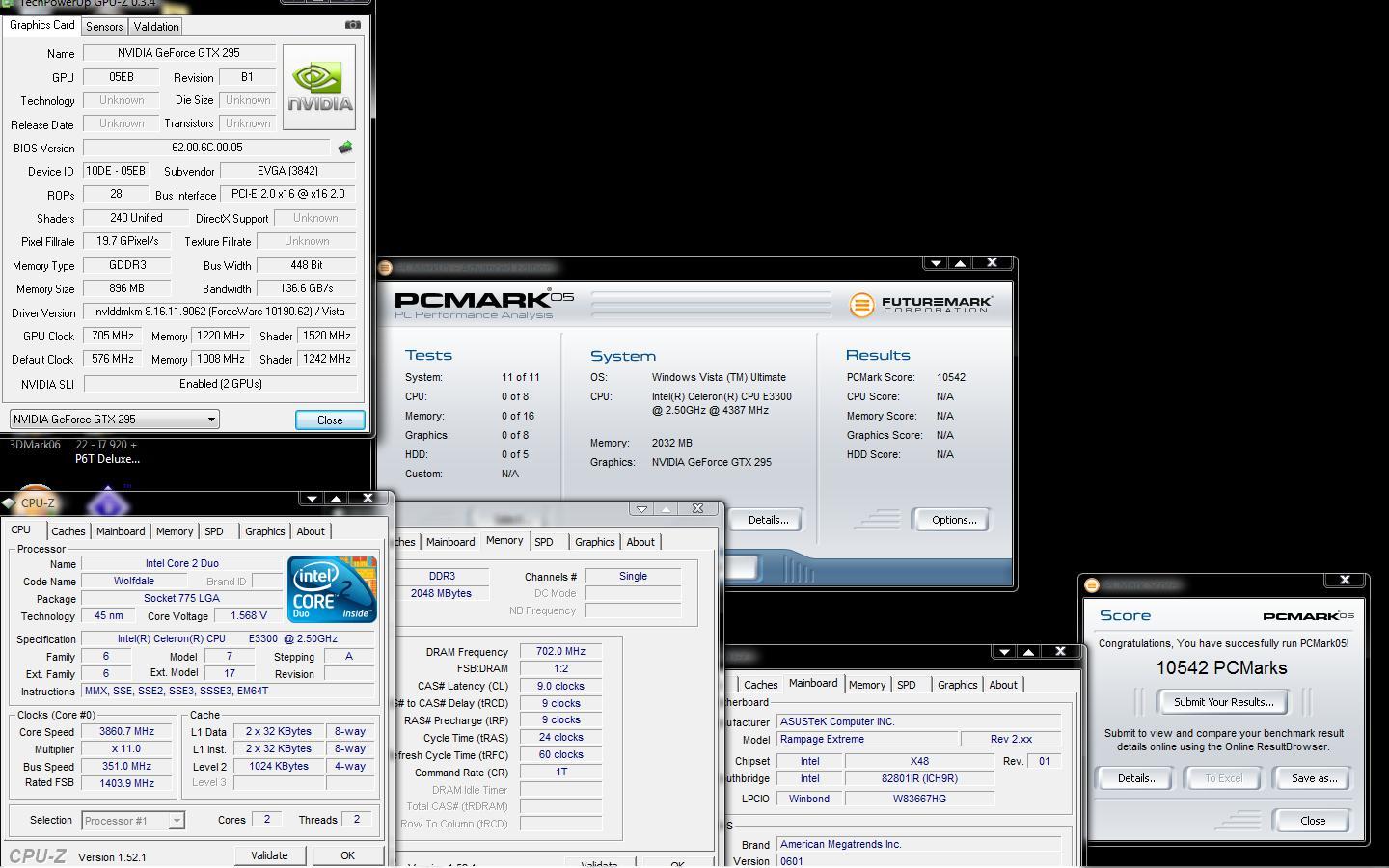Click the FSB:DRAM 1:2 value
1389x868 pixels.
(560, 668)
